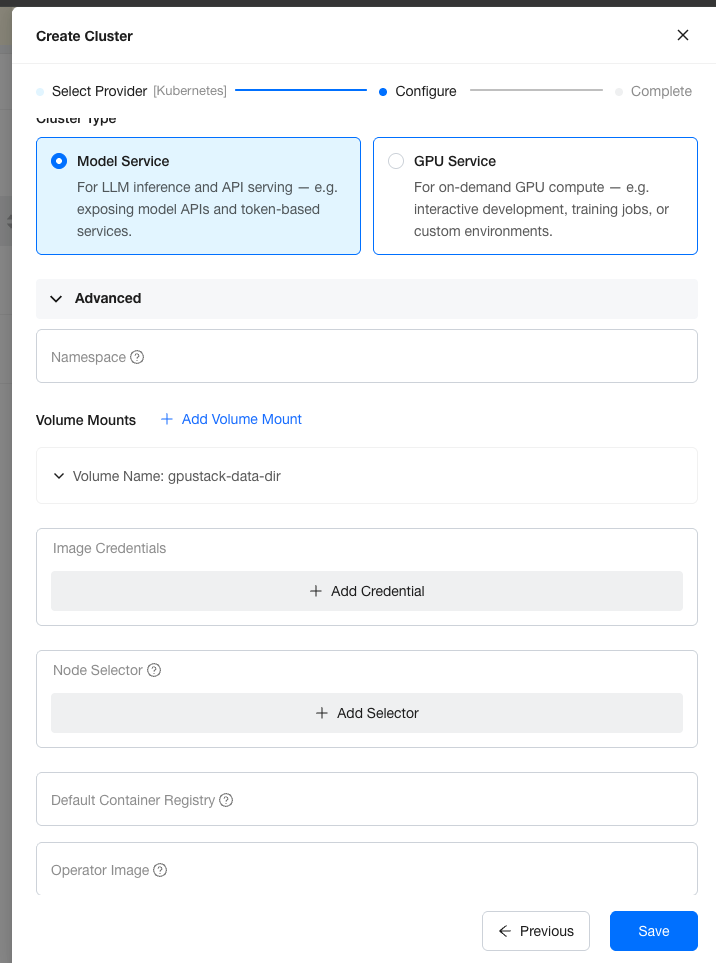Show Operator Image help icon
716x963 pixels.
click(x=160, y=870)
